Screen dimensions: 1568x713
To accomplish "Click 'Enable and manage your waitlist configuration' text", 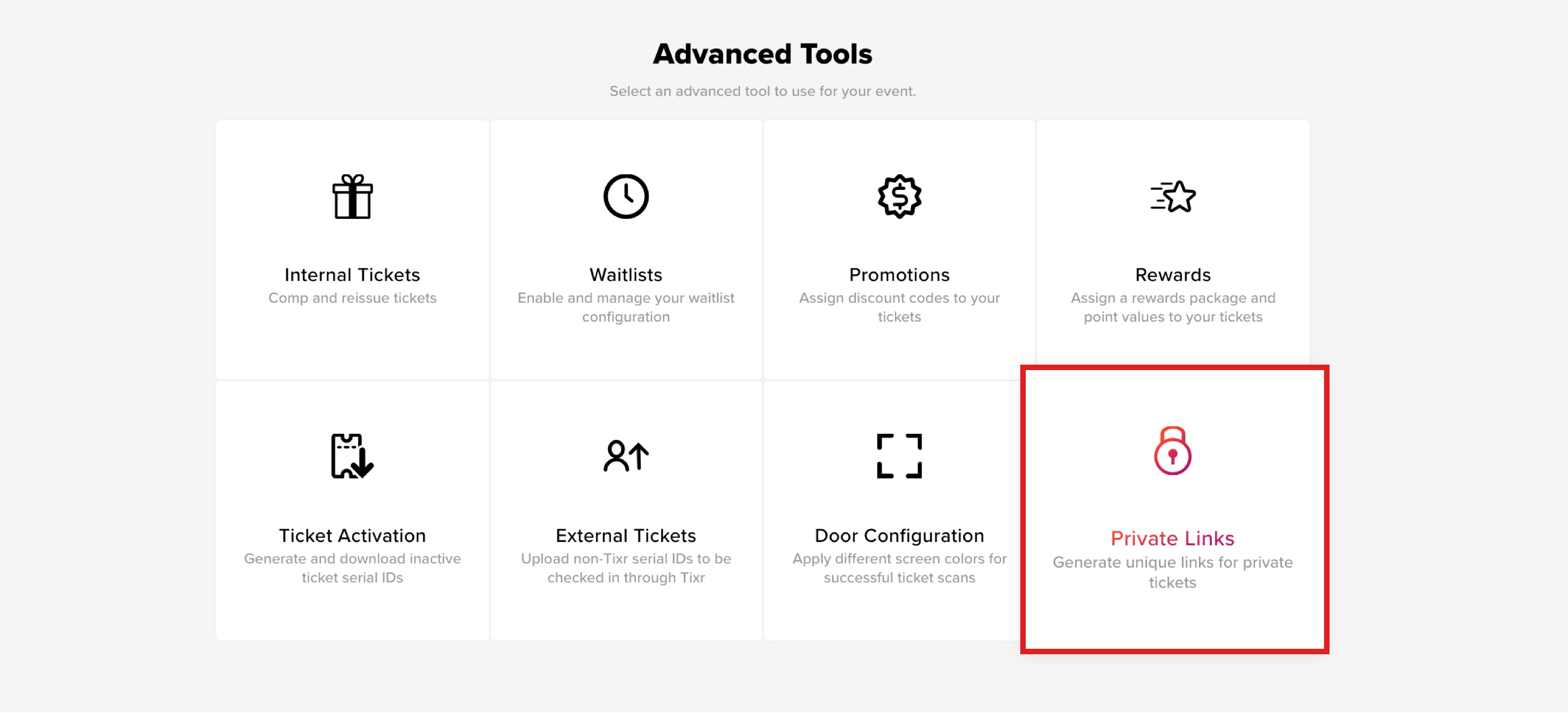I will (626, 307).
